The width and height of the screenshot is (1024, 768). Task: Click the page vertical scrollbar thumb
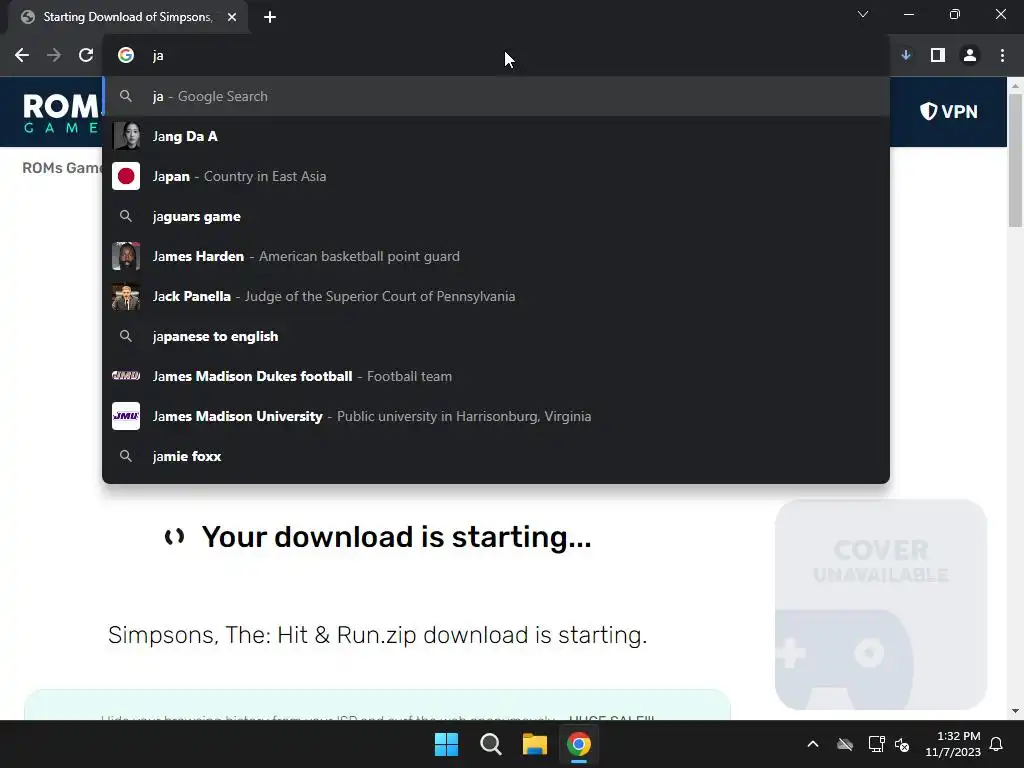coord(1015,160)
